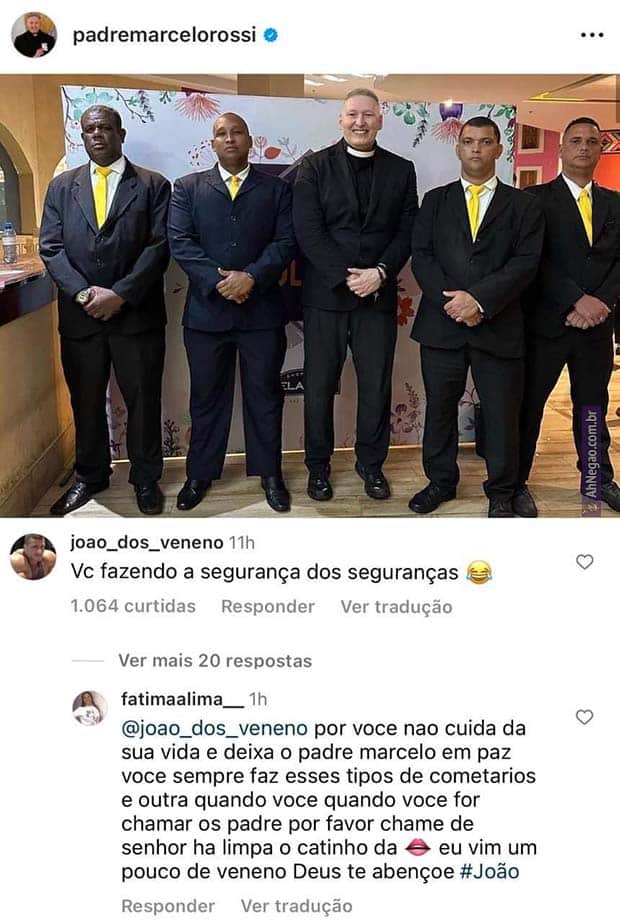
Task: Click Responder under joao_dos_veneno's comment
Action: point(268,606)
